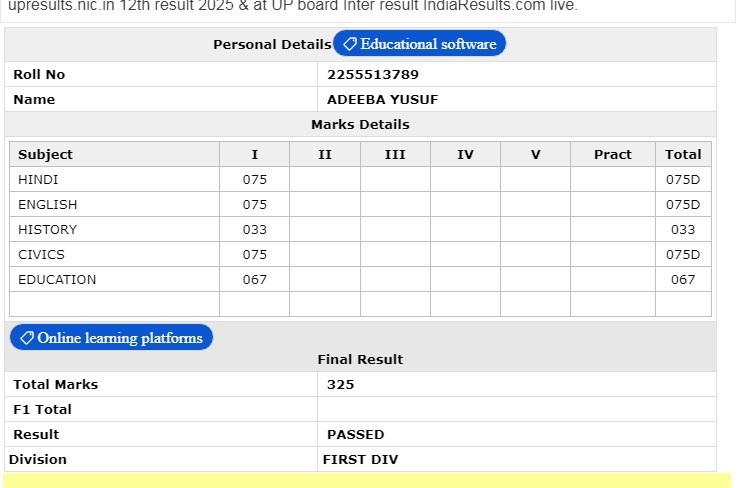Click the PASSED result value
Image resolution: width=737 pixels, height=488 pixels.
(355, 434)
